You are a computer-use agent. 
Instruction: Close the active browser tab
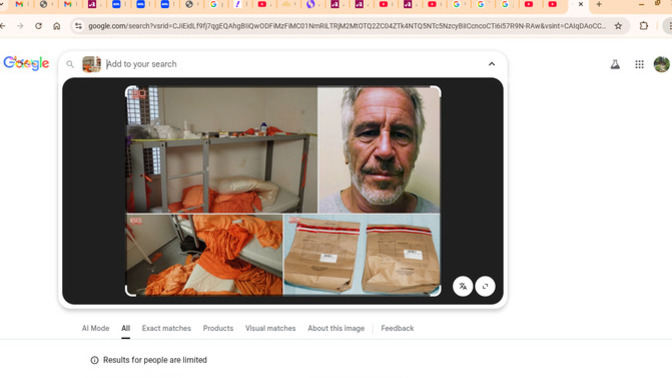click(x=581, y=4)
